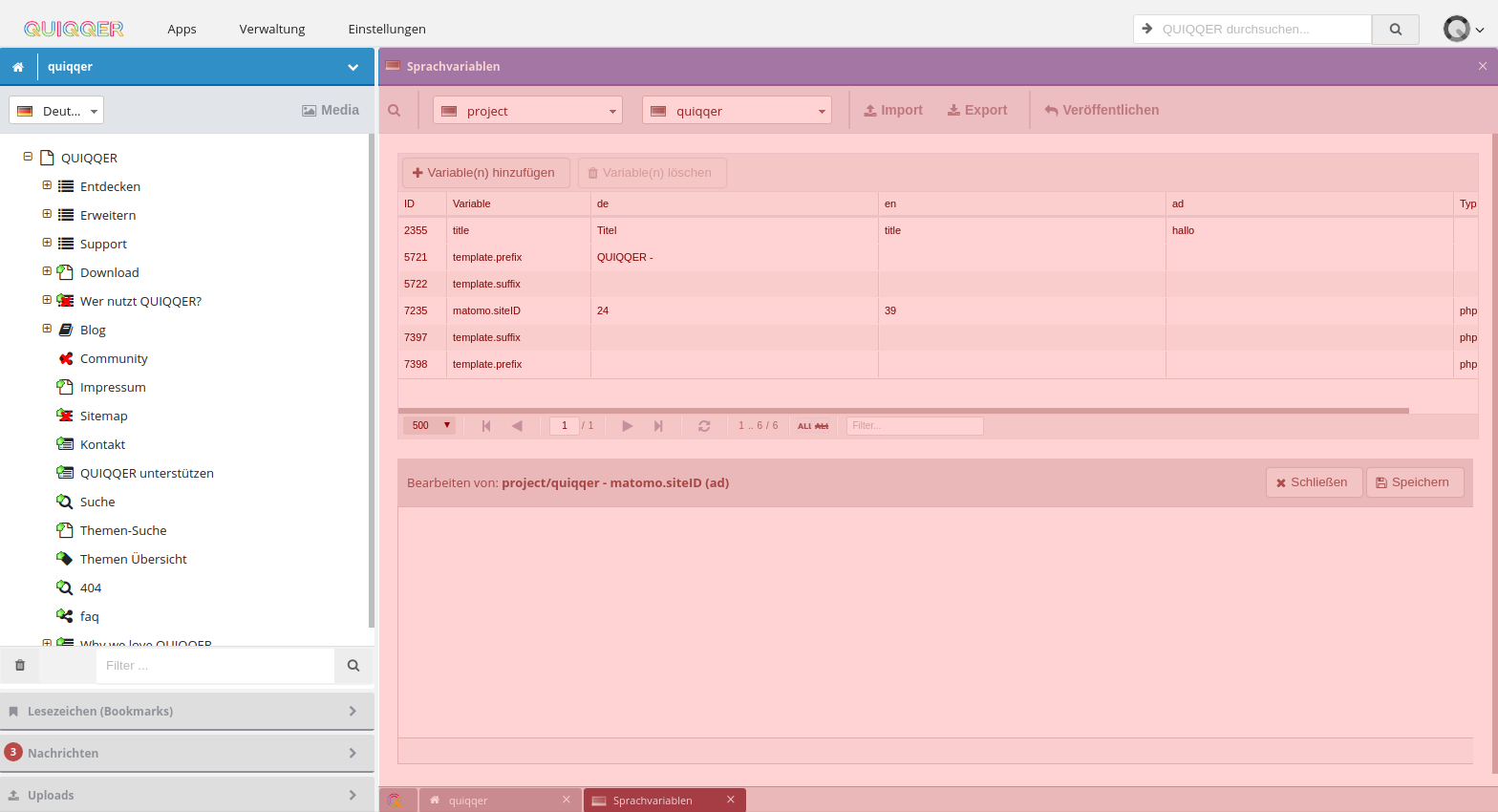The width and height of the screenshot is (1498, 812).
Task: Click the Titel cell in de column
Action: [x=735, y=230]
